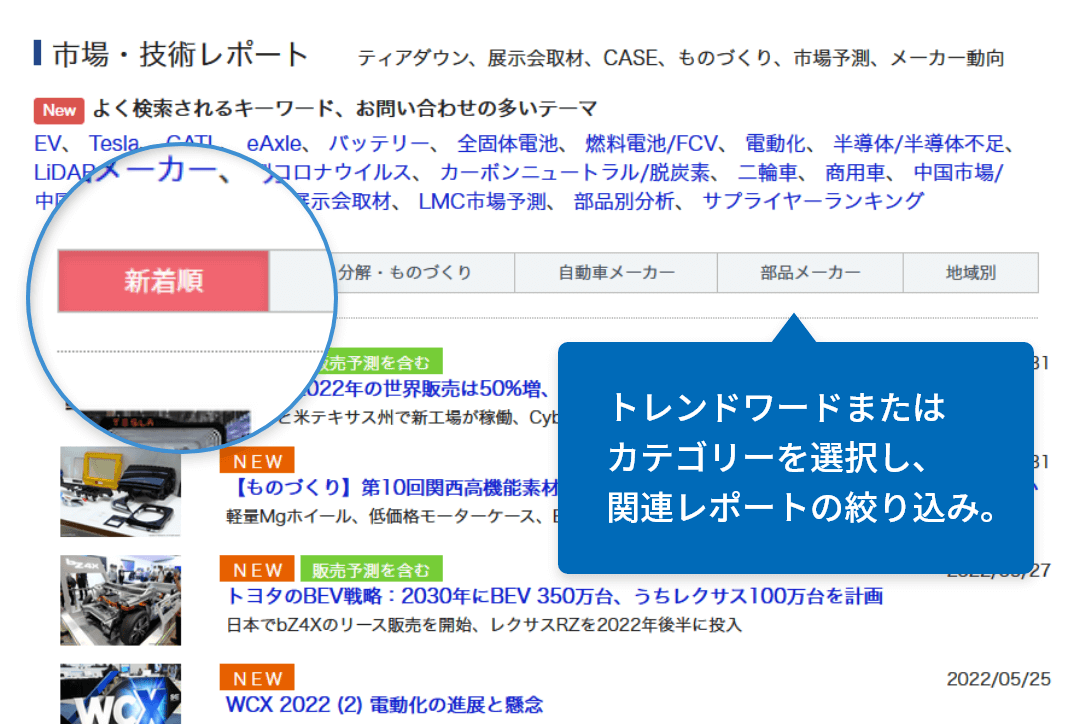1086x724 pixels.
Task: Click the 電動化 keyword link
Action: pyautogui.click(x=778, y=142)
